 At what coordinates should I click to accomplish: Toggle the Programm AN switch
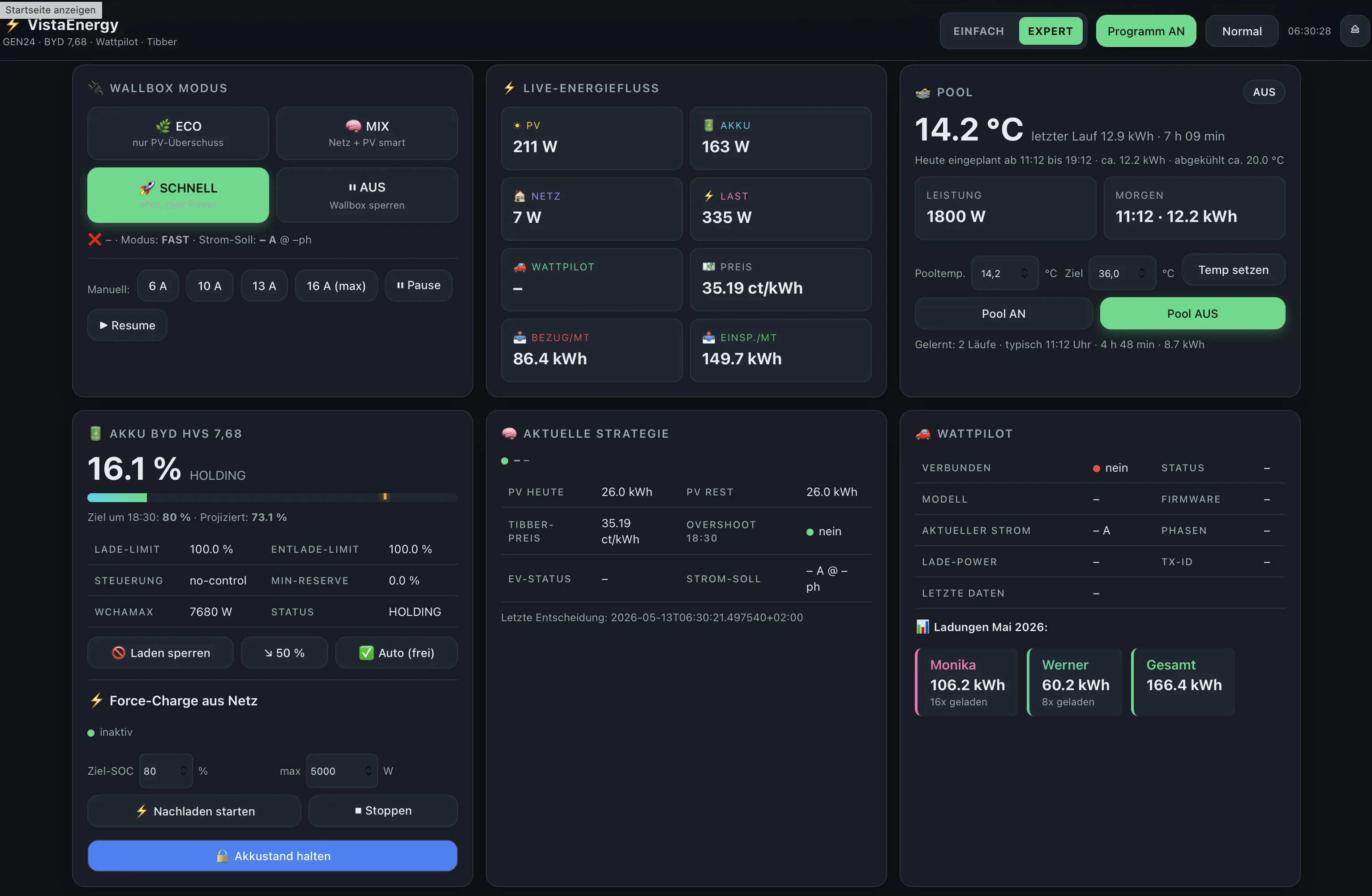tap(1145, 31)
